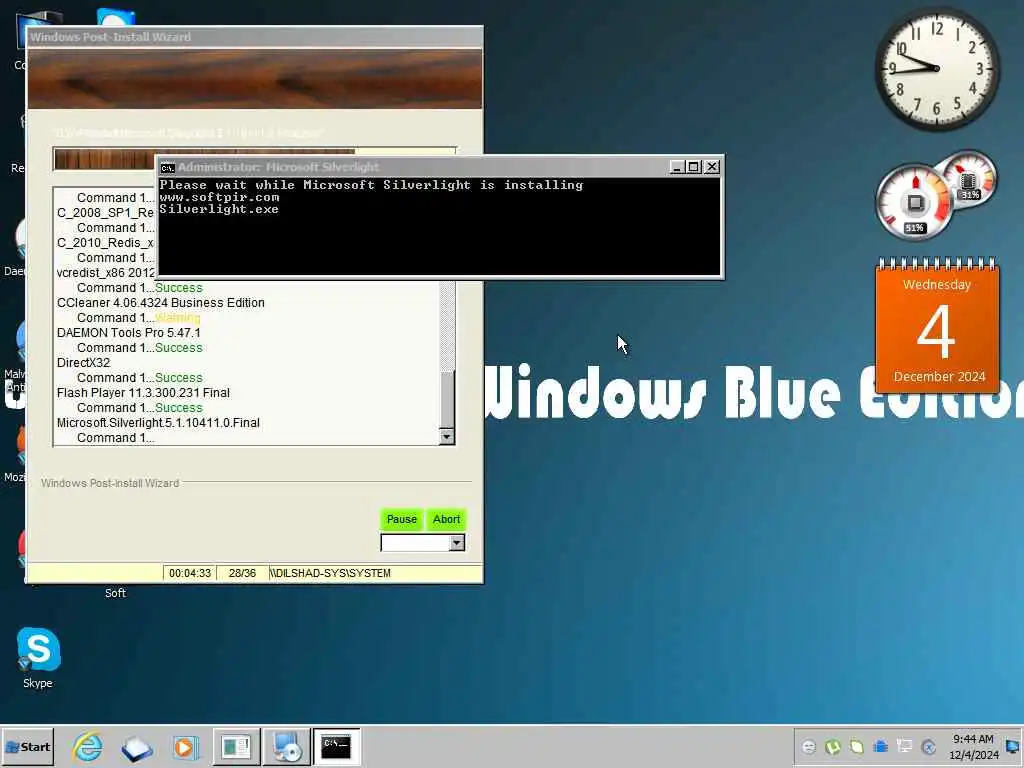Click the analog clock gadget
1024x768 pixels.
[937, 69]
